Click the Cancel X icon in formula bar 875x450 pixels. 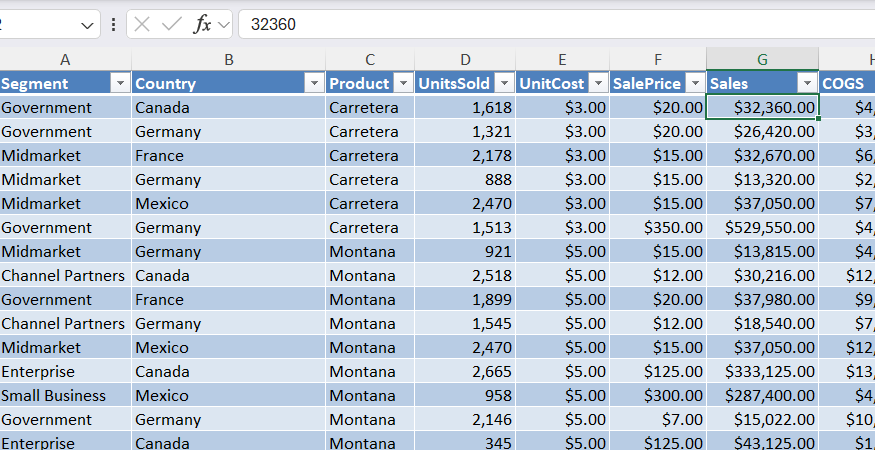click(x=142, y=25)
